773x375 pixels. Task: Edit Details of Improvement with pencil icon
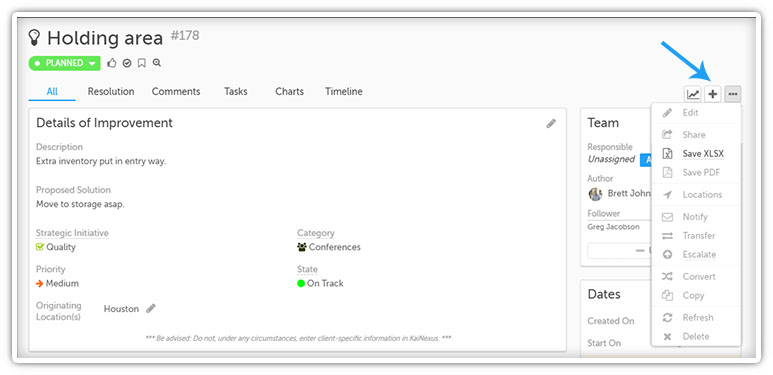(551, 124)
